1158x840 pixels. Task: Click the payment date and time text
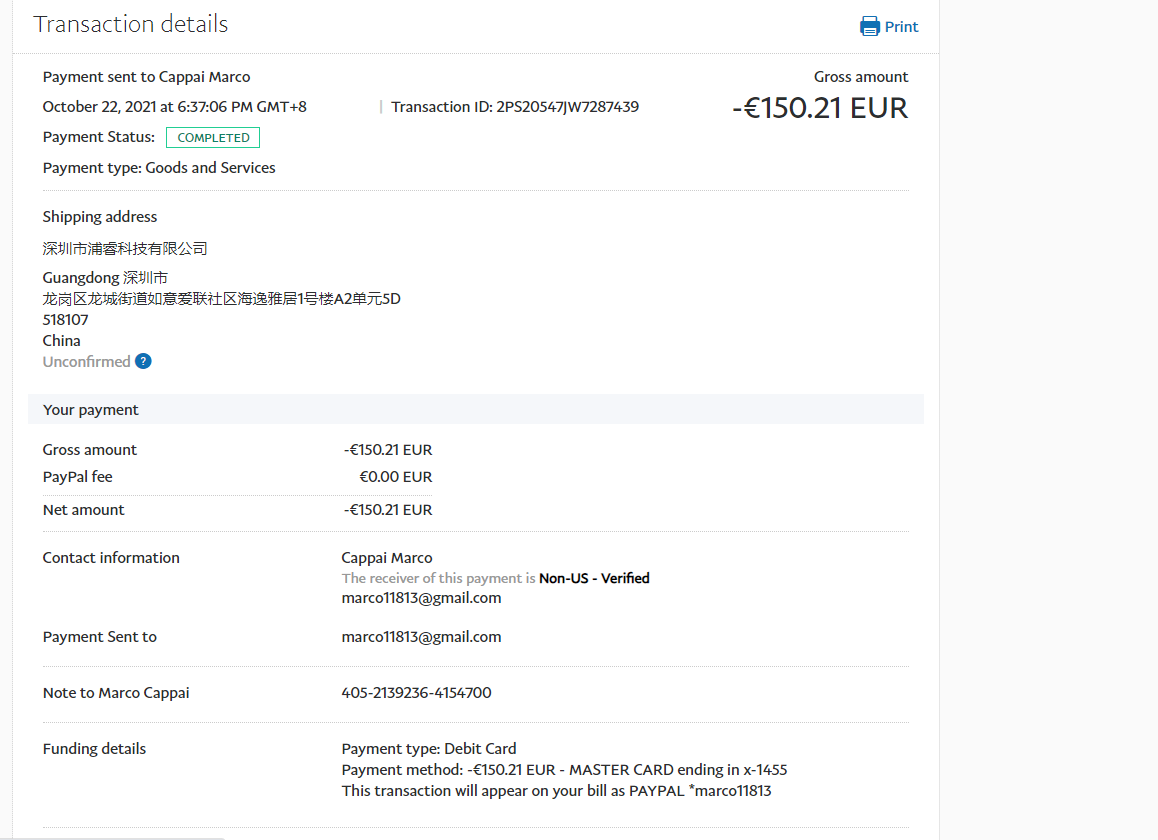174,107
